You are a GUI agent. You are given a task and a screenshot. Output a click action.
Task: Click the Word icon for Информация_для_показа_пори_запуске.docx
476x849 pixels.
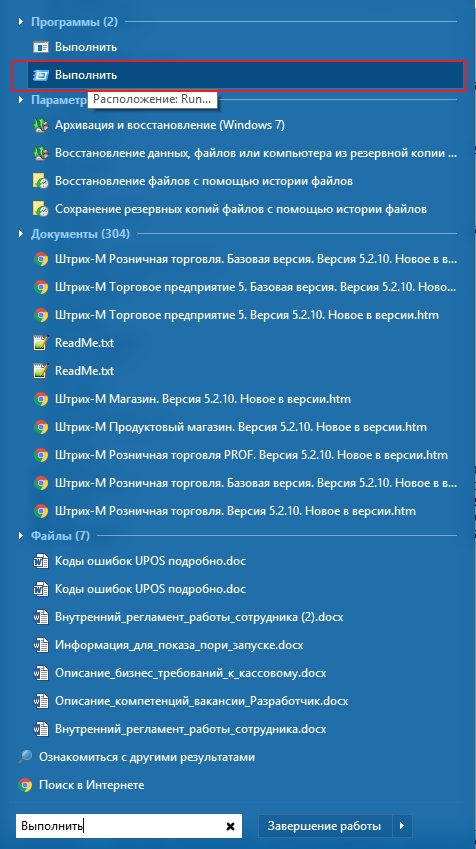pos(41,645)
